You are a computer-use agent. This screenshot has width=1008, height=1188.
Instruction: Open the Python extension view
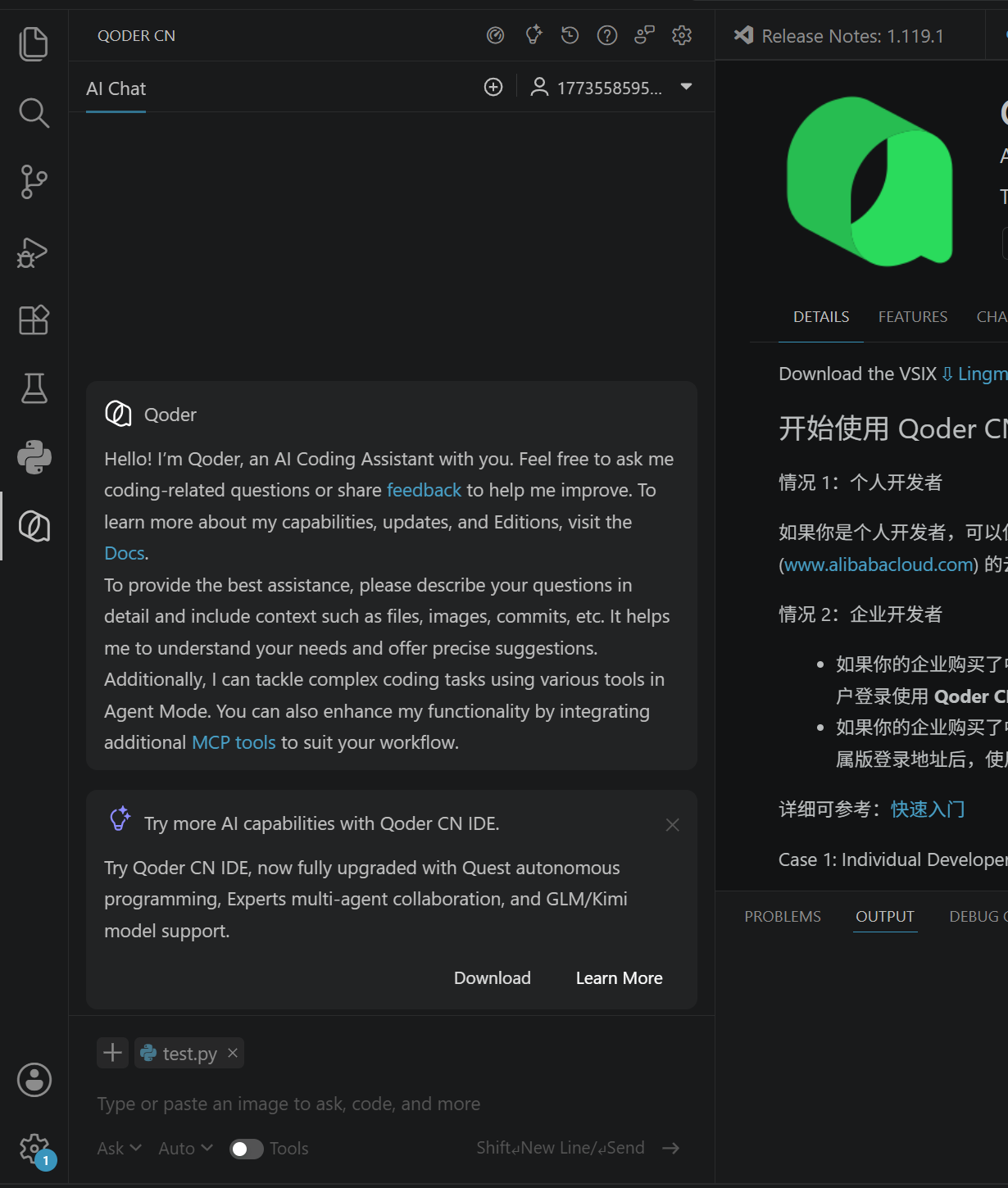[x=34, y=457]
